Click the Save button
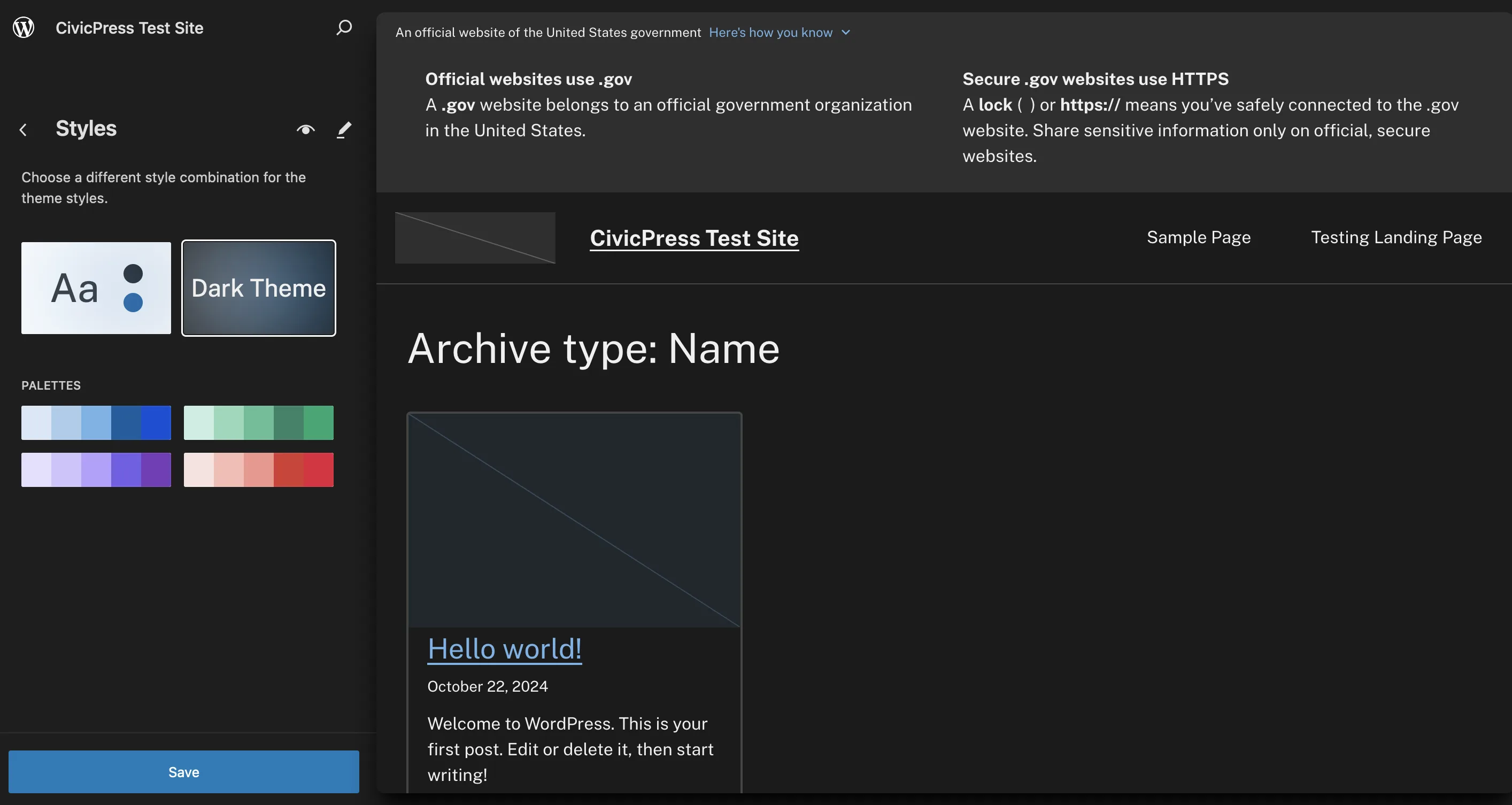1512x805 pixels. click(184, 771)
